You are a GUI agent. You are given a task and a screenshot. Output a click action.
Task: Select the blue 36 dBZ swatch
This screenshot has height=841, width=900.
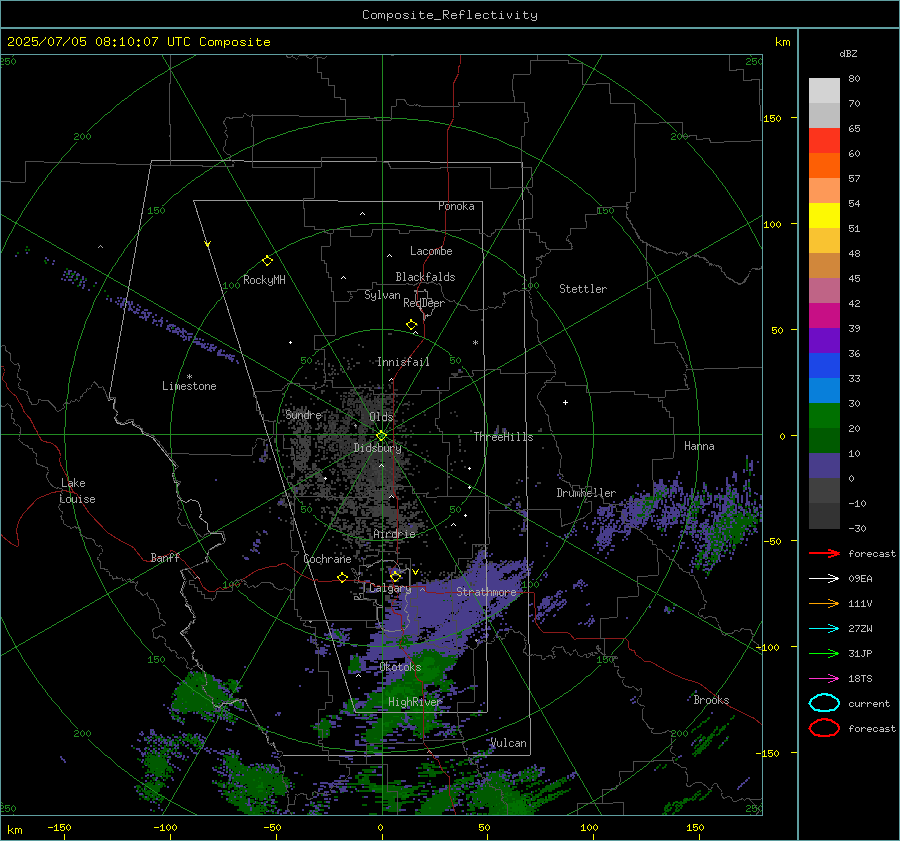[x=824, y=365]
